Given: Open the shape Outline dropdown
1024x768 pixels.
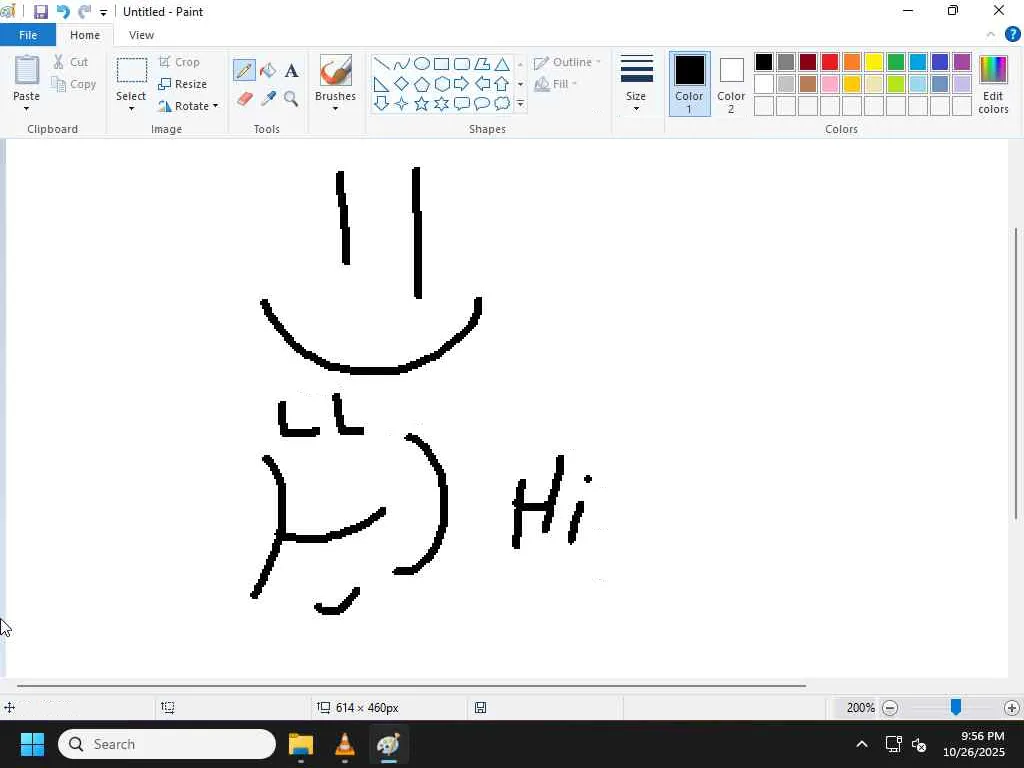Looking at the screenshot, I should [567, 62].
